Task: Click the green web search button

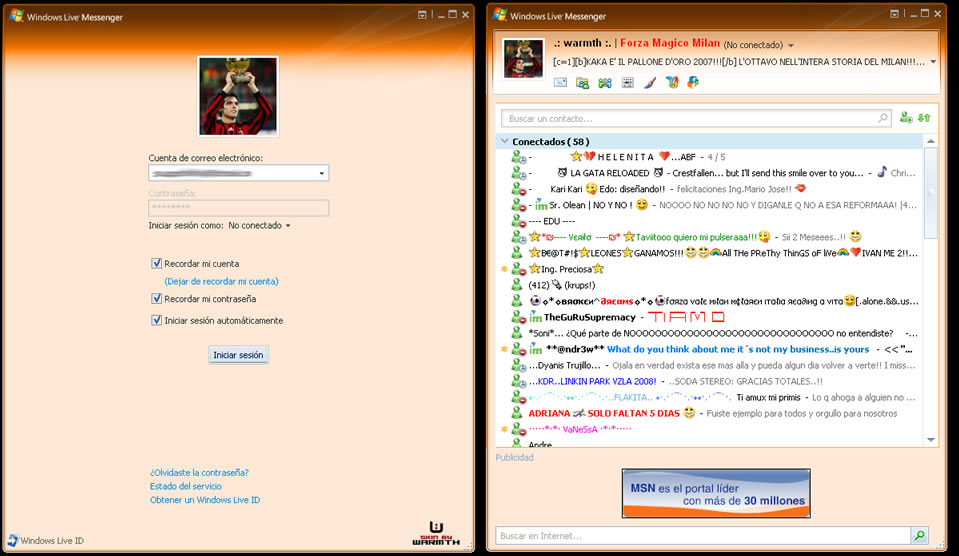Action: click(919, 536)
